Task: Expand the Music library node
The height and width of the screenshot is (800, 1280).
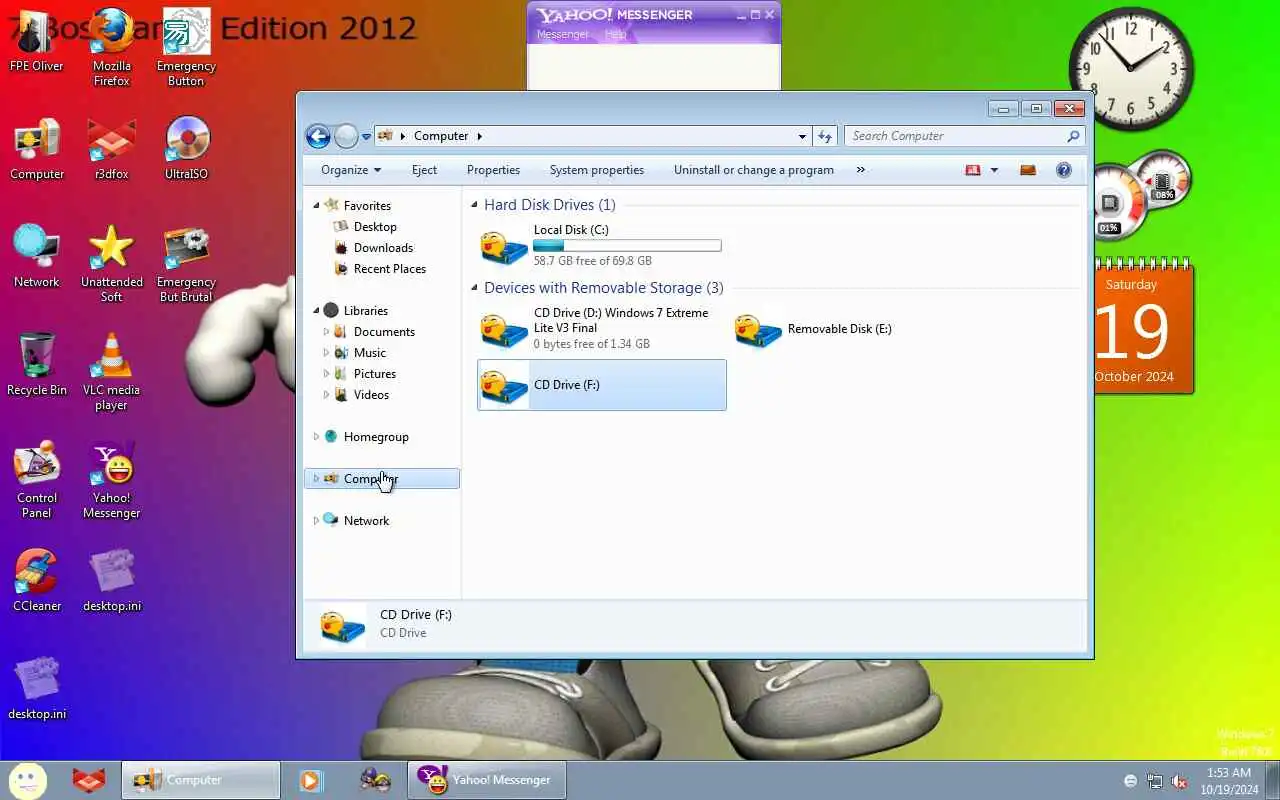Action: [x=326, y=353]
